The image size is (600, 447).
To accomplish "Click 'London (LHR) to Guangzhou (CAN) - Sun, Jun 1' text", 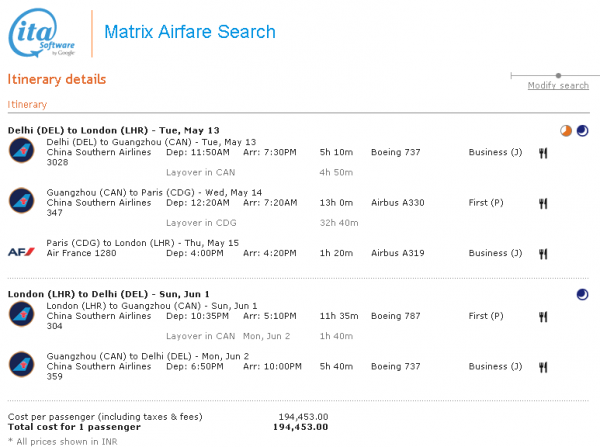I will [x=152, y=306].
